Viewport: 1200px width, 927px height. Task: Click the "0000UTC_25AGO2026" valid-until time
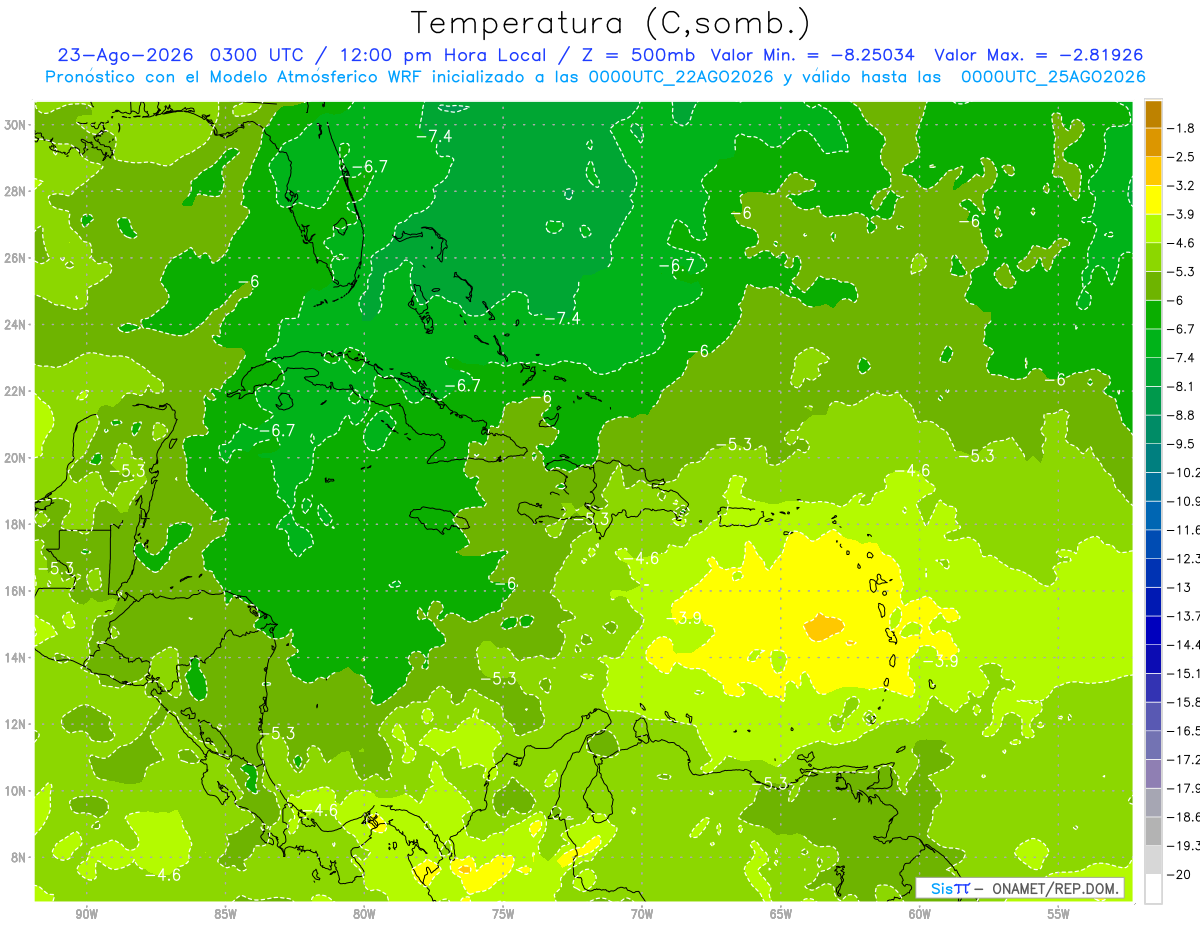[1053, 77]
